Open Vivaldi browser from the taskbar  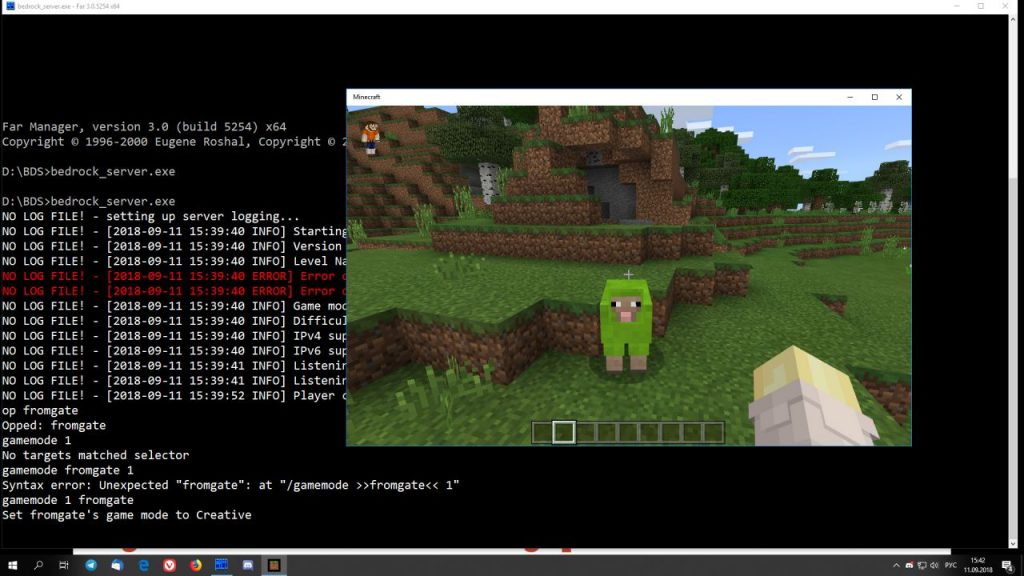point(170,566)
